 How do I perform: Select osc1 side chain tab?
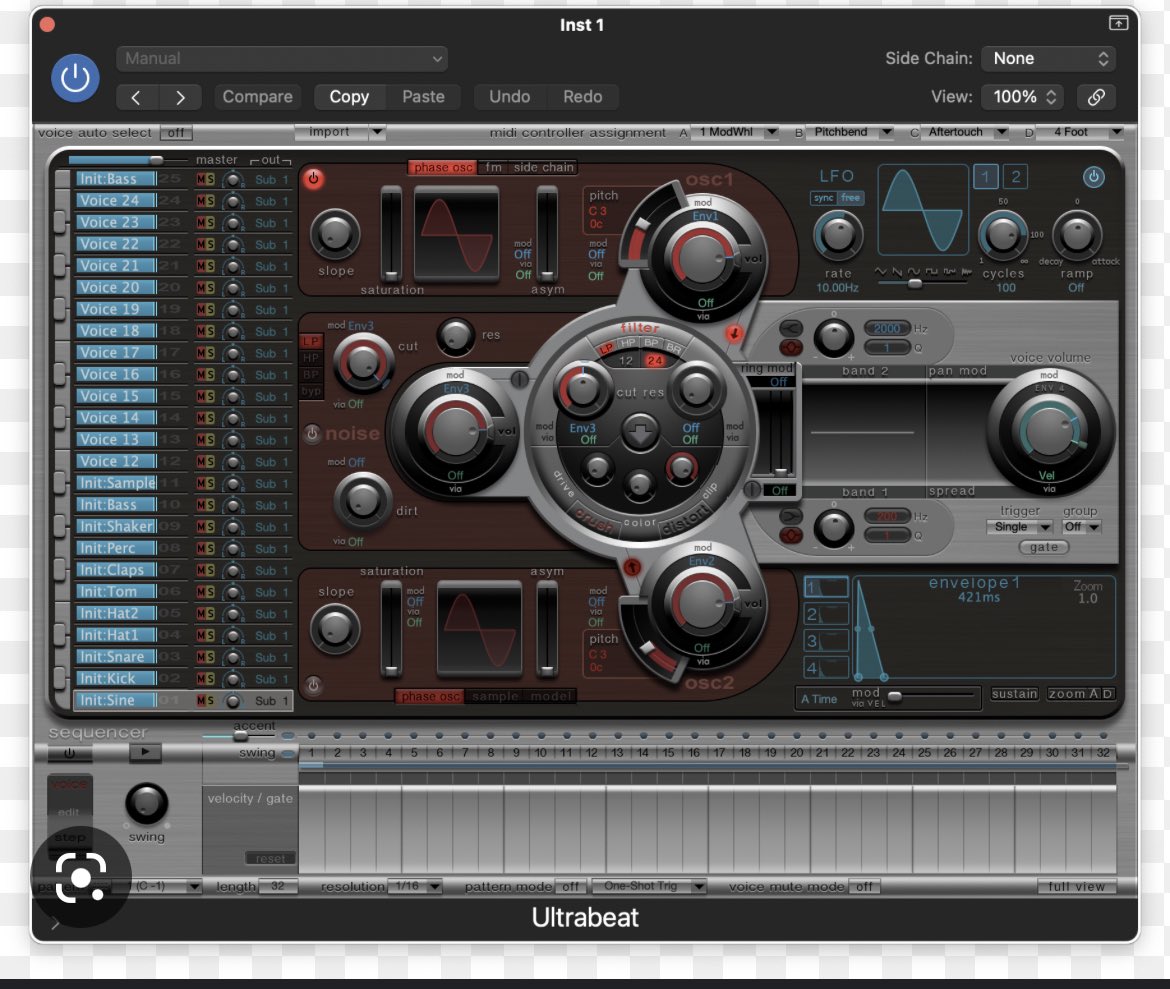coord(543,167)
